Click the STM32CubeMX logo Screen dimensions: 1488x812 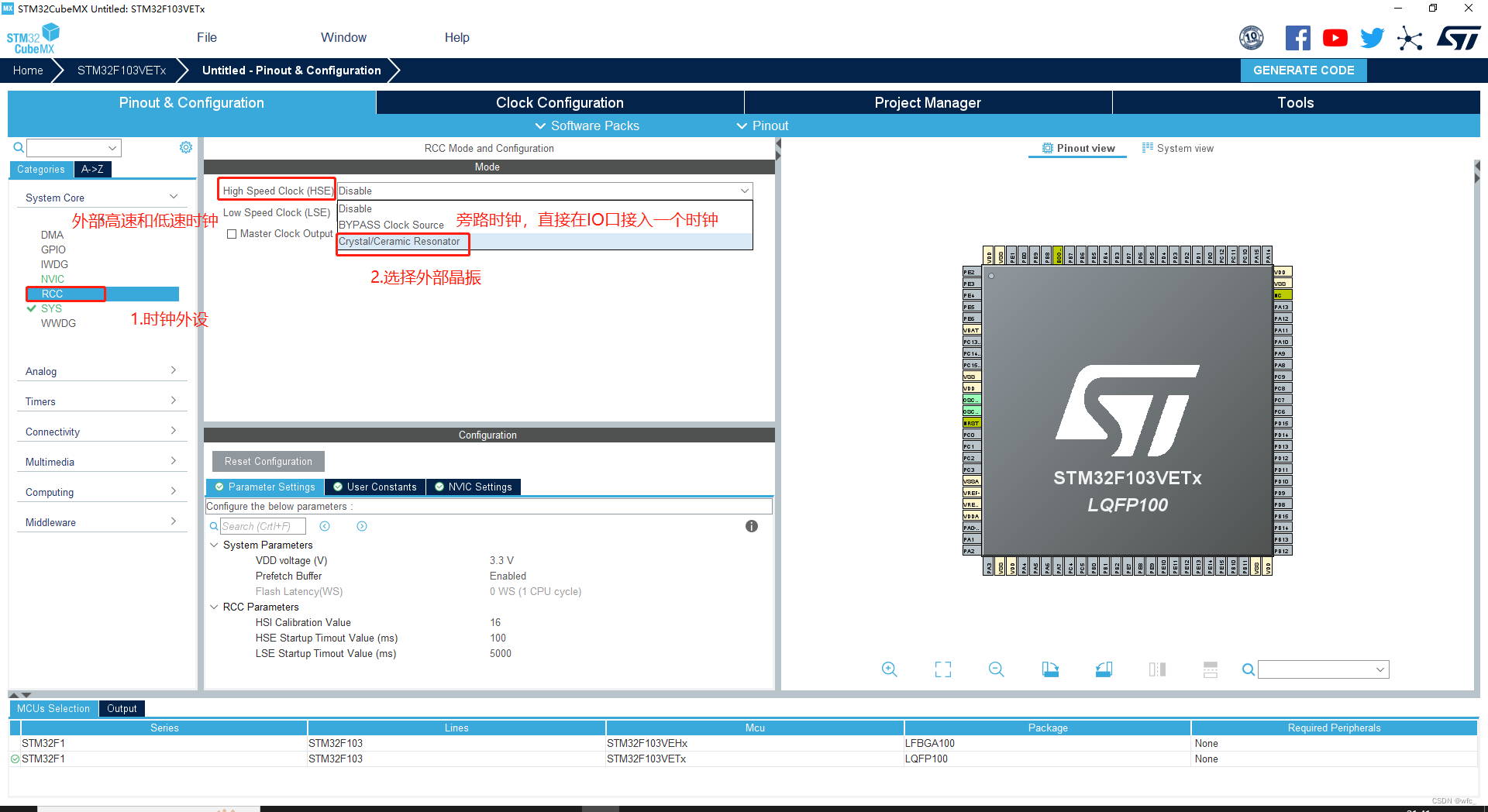[x=33, y=39]
